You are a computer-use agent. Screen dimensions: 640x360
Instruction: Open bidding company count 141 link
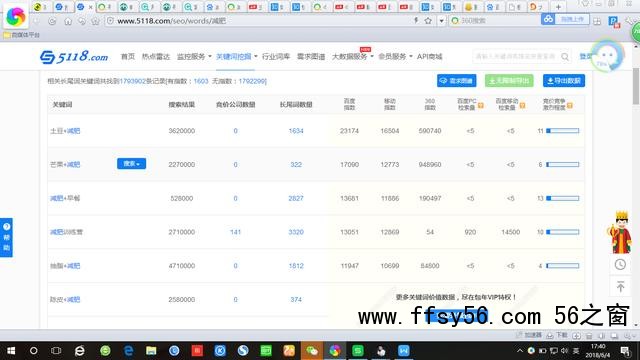tap(236, 232)
